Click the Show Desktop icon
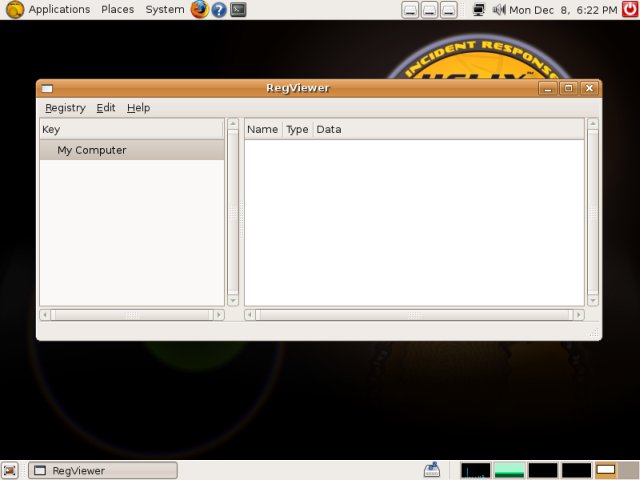 click(10, 470)
